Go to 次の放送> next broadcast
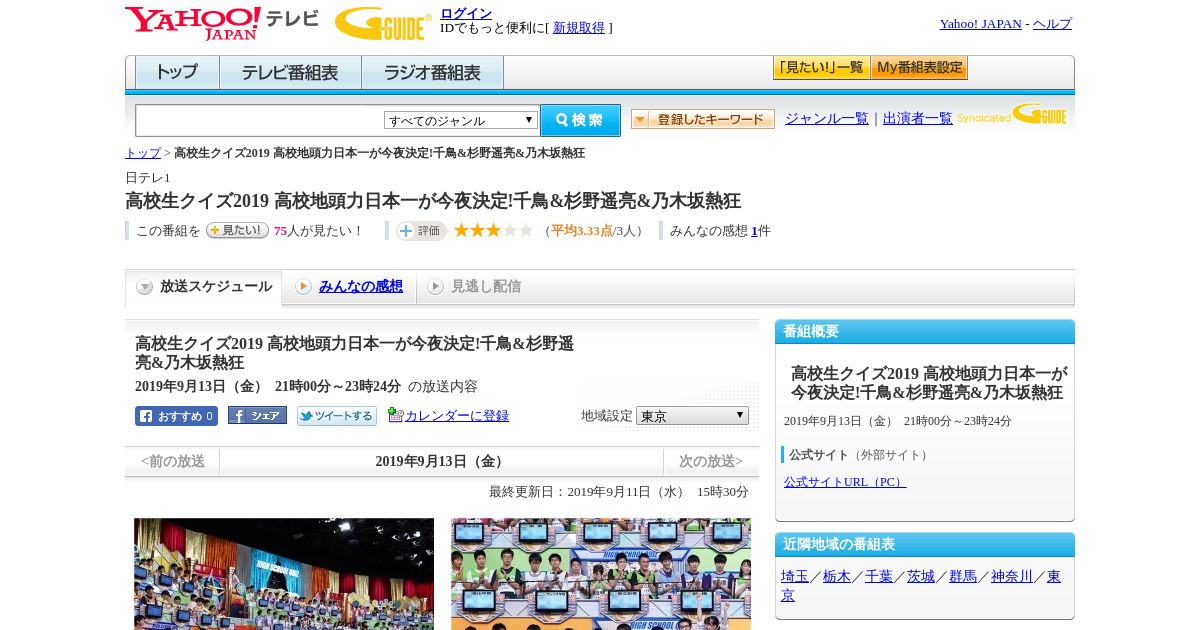 [711, 461]
